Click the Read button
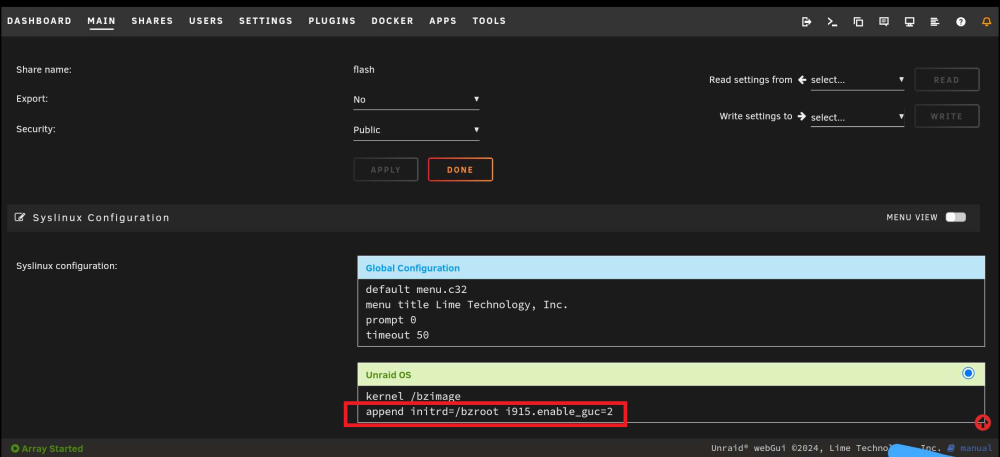 coord(947,80)
